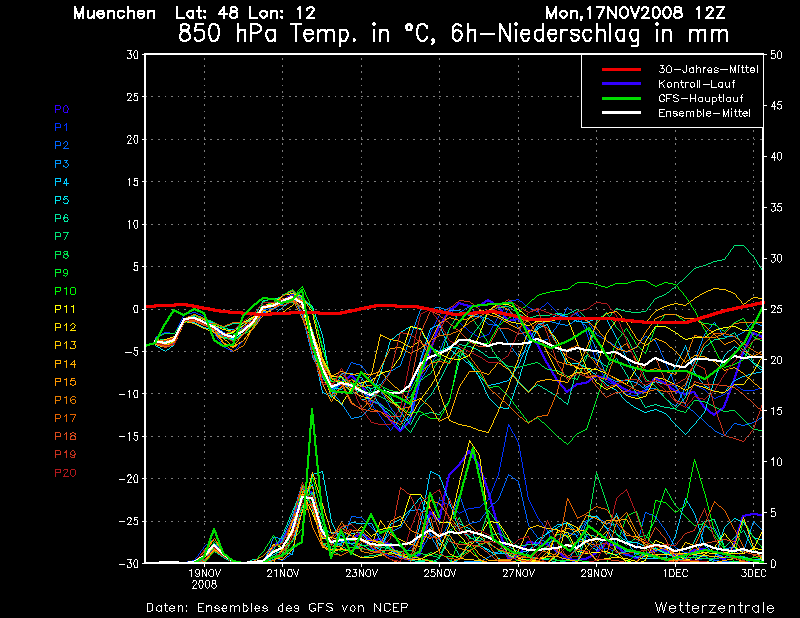Screen dimensions: 800x618
Task: Click the red 30-Jahres-Mittel legend line
Action: pos(621,69)
